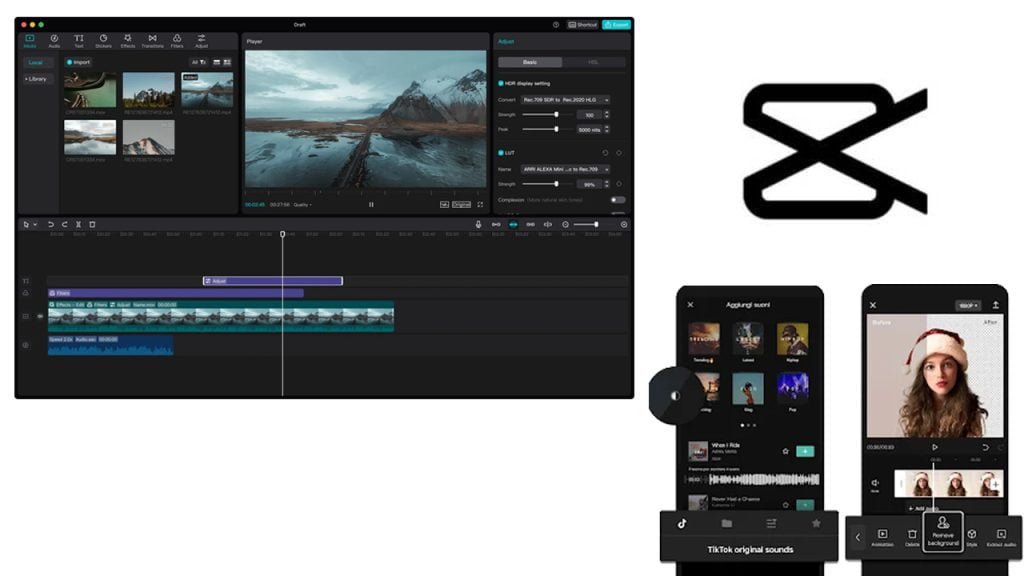Click Remove background on the phone toolbar
Image resolution: width=1024 pixels, height=576 pixels.
pos(943,532)
